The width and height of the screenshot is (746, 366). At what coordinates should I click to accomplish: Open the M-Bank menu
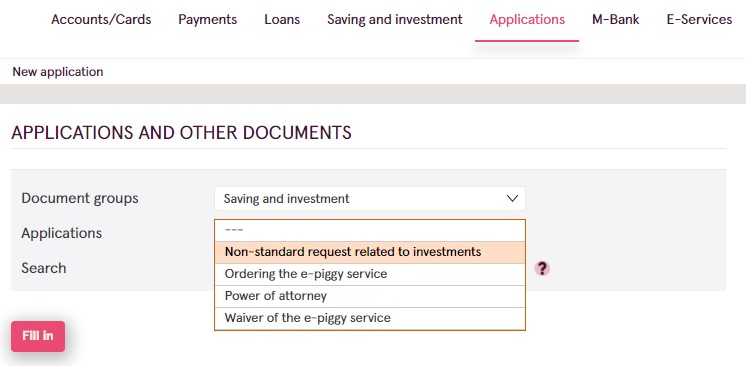616,20
